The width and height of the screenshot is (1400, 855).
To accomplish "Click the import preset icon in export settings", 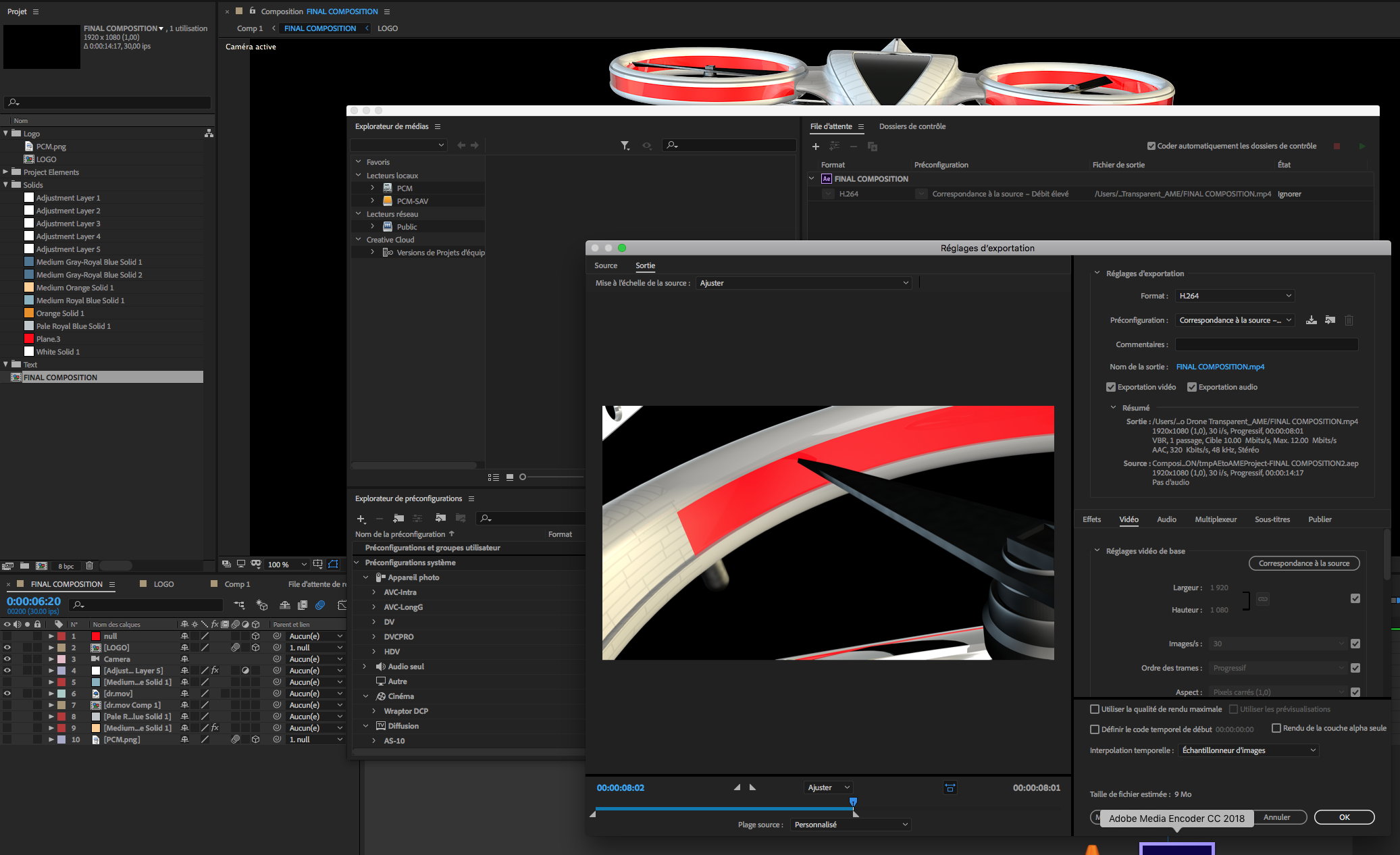I will click(1330, 320).
